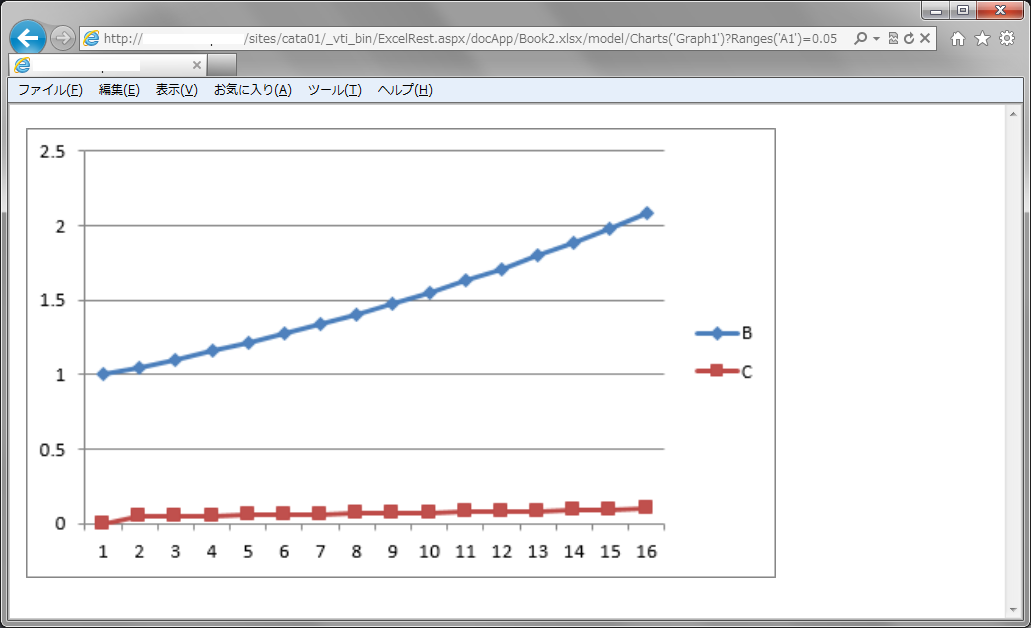The width and height of the screenshot is (1031, 628).
Task: Open the ツール(T) menu
Action: click(334, 90)
